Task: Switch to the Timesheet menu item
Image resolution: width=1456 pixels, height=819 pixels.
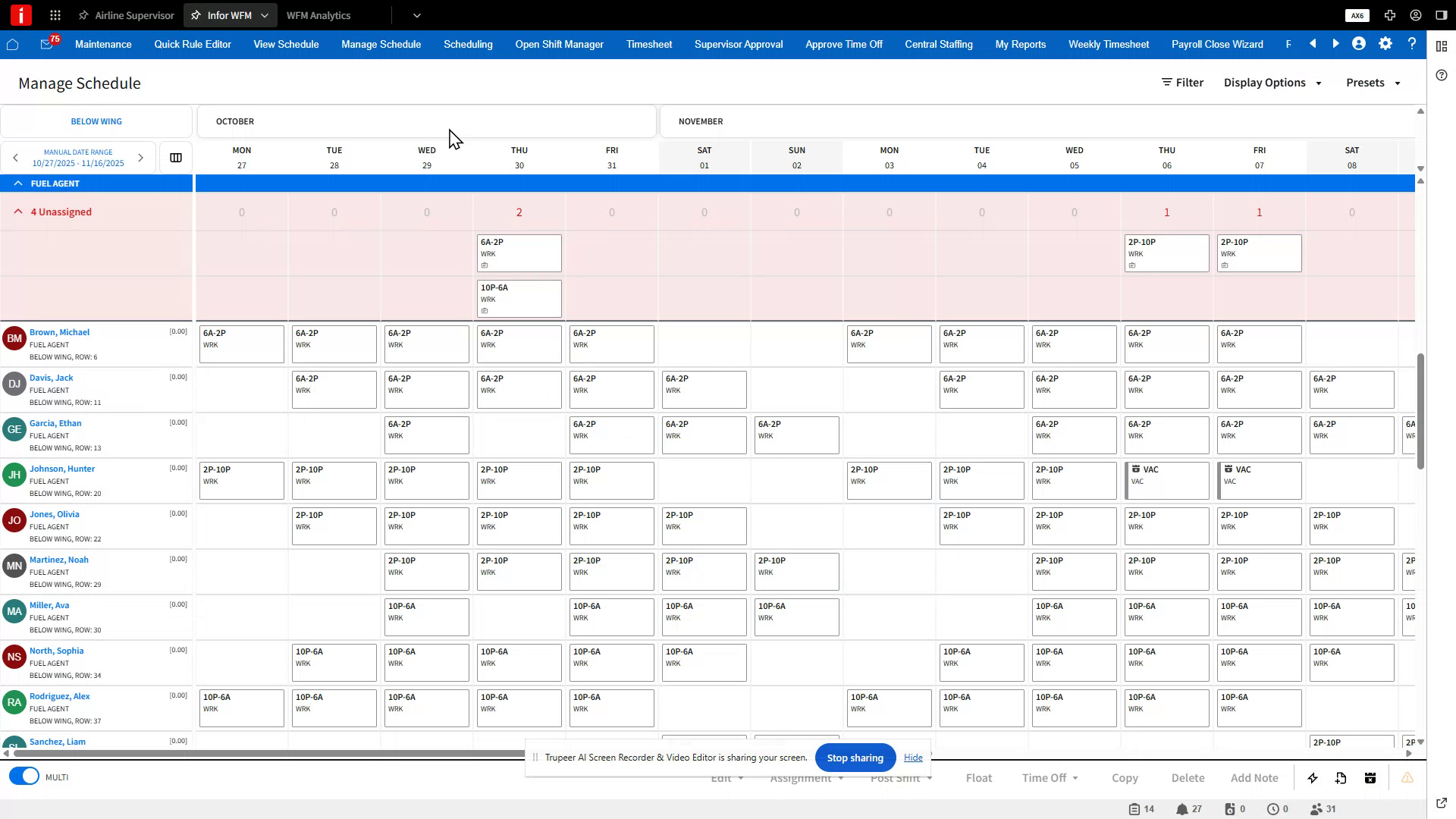Action: point(648,44)
